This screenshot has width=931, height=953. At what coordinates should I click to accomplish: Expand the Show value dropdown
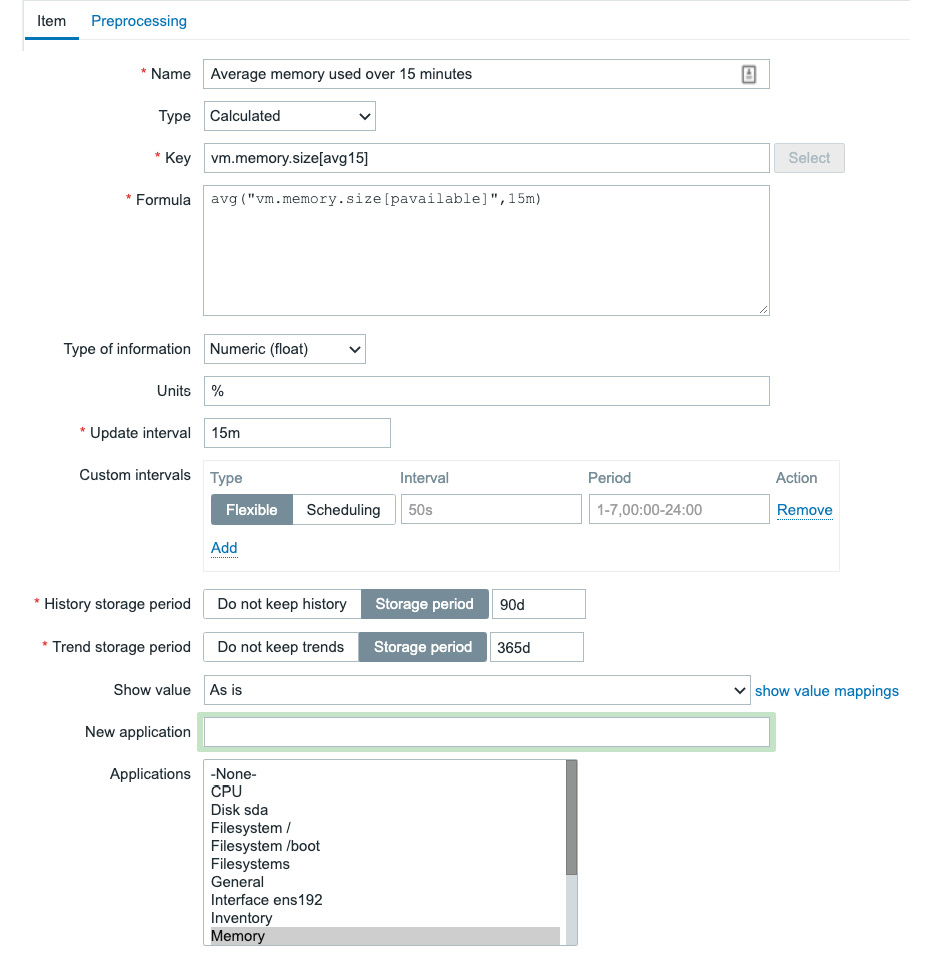coord(476,690)
